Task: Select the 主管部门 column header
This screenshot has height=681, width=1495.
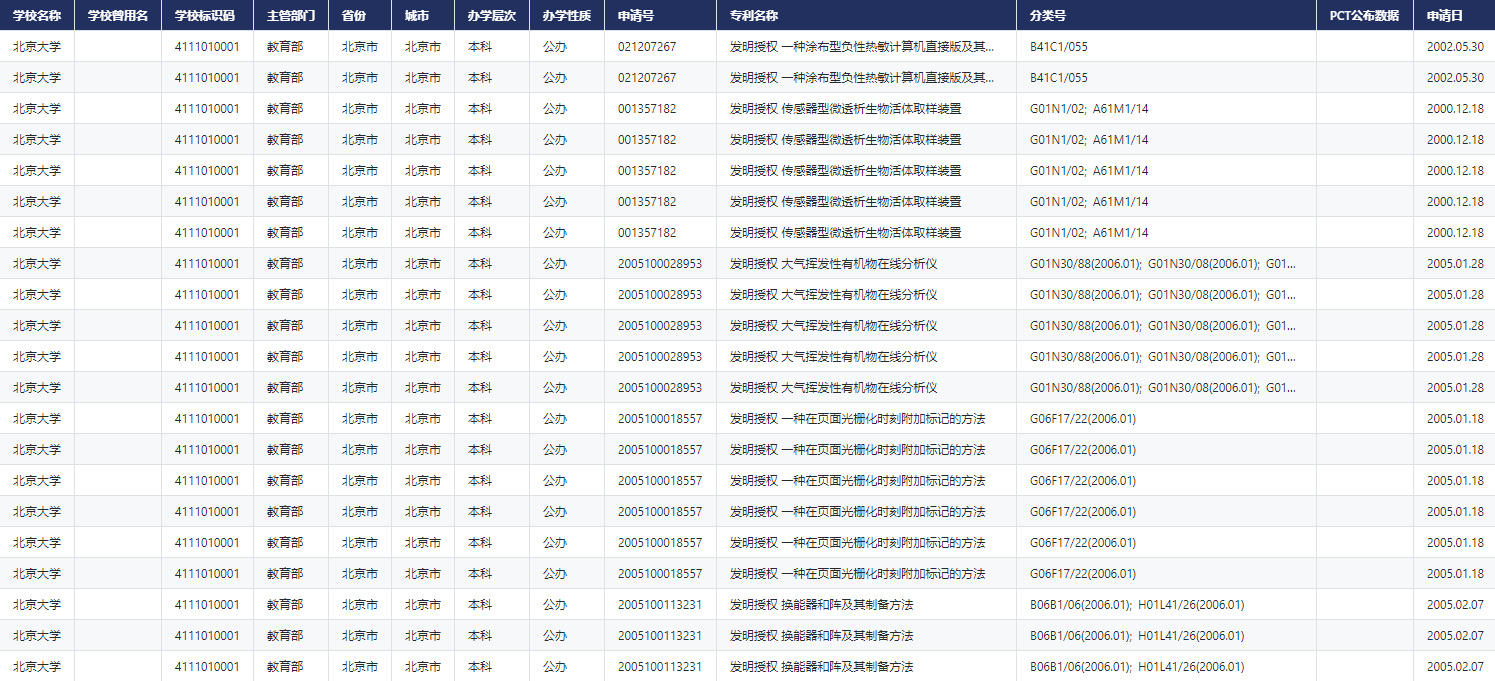Action: click(x=291, y=16)
